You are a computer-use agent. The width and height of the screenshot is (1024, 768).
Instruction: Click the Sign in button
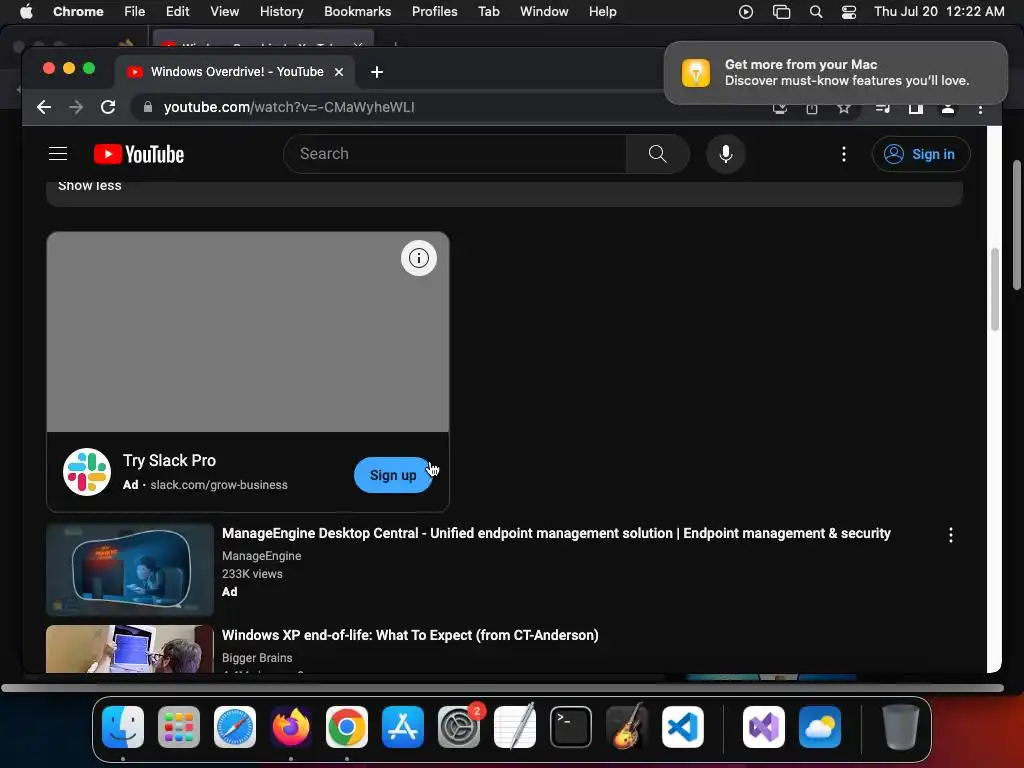(x=921, y=154)
